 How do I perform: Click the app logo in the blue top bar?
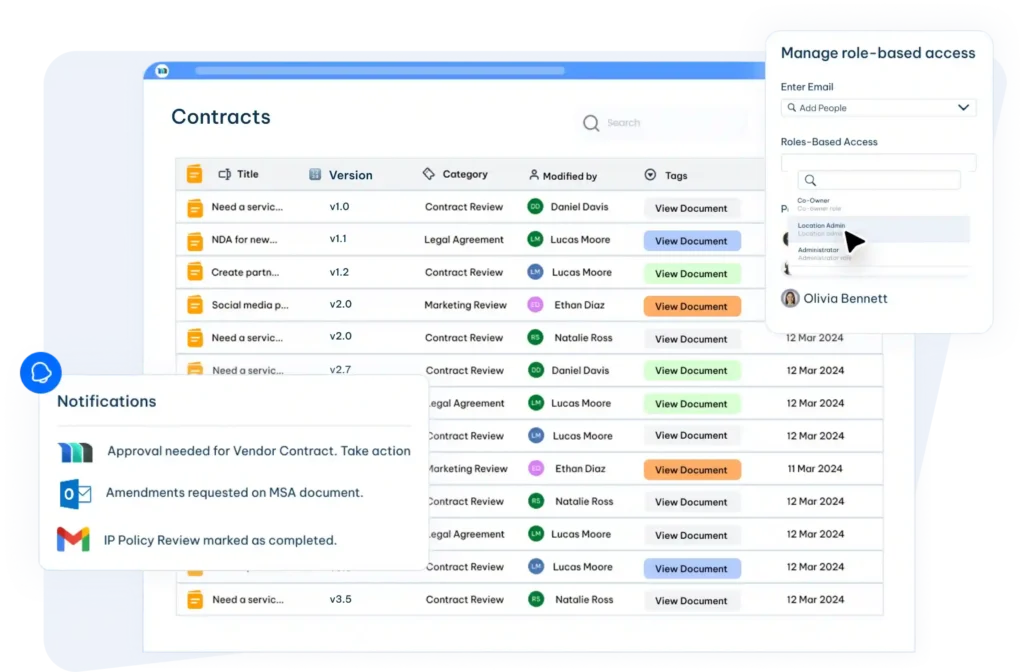[162, 71]
